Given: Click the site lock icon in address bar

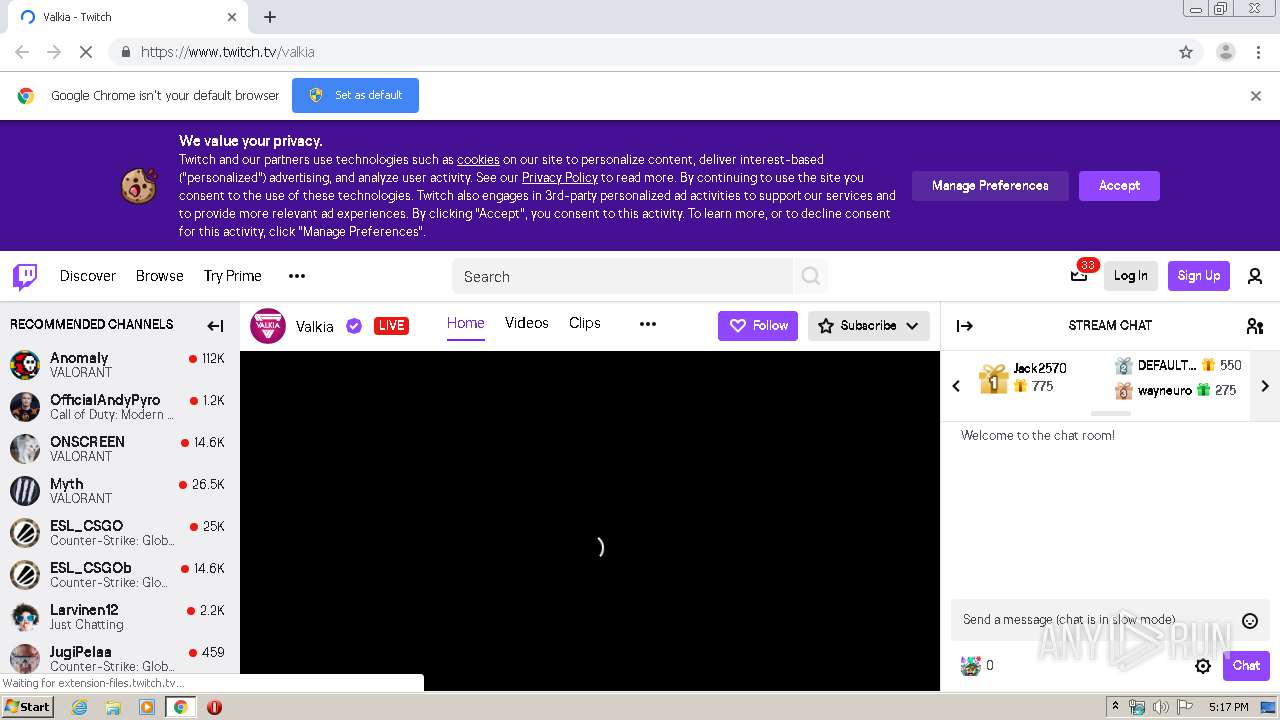Looking at the screenshot, I should (x=125, y=52).
